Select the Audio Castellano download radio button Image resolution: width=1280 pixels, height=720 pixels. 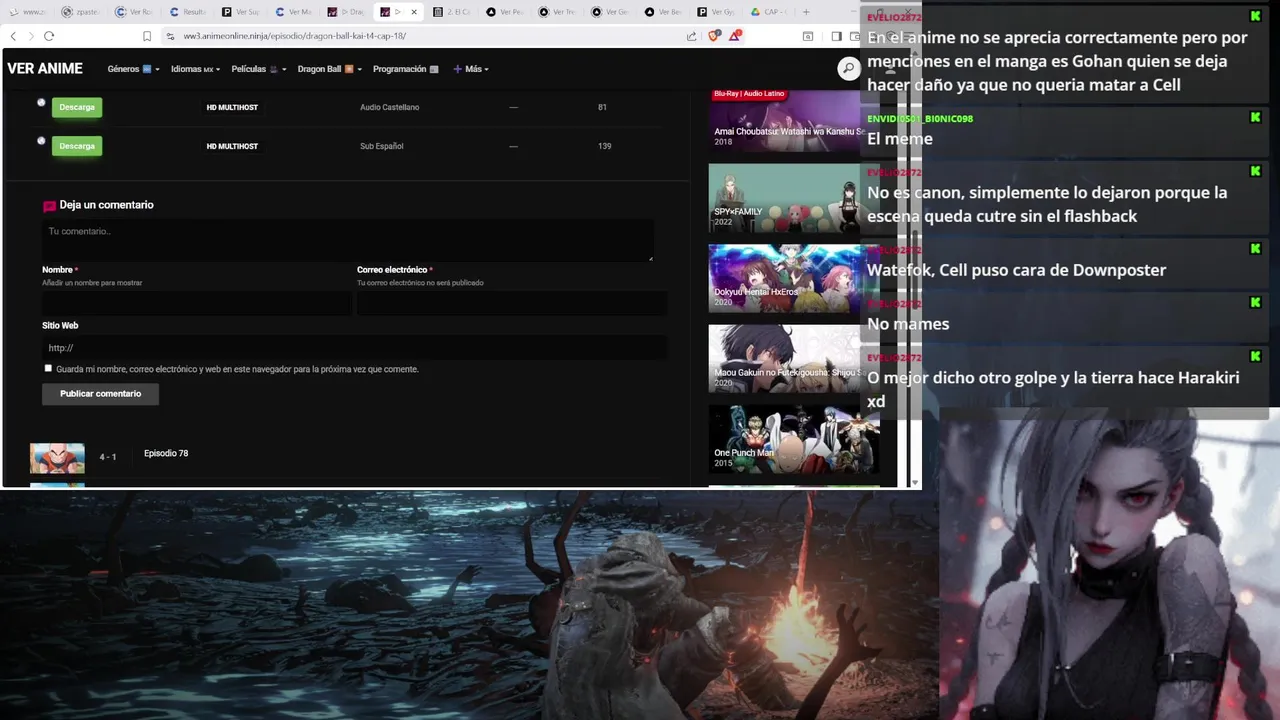click(x=41, y=102)
